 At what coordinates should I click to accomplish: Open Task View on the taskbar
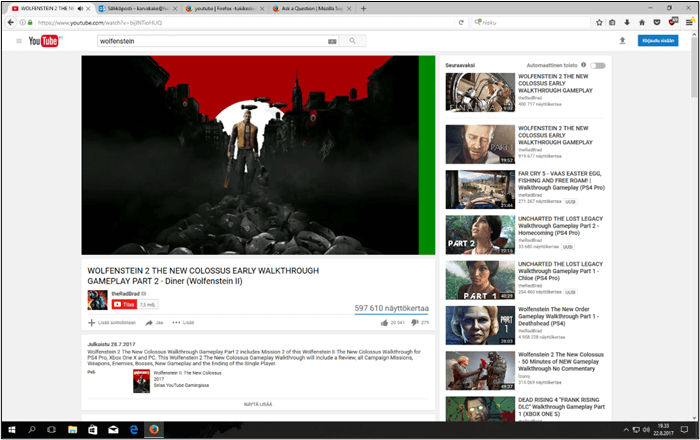52,430
